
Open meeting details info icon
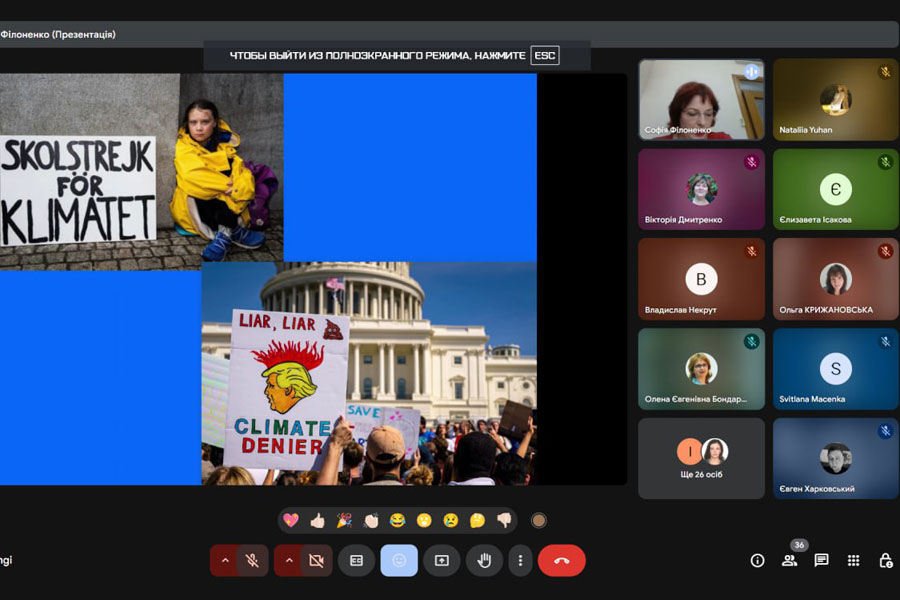[x=757, y=560]
